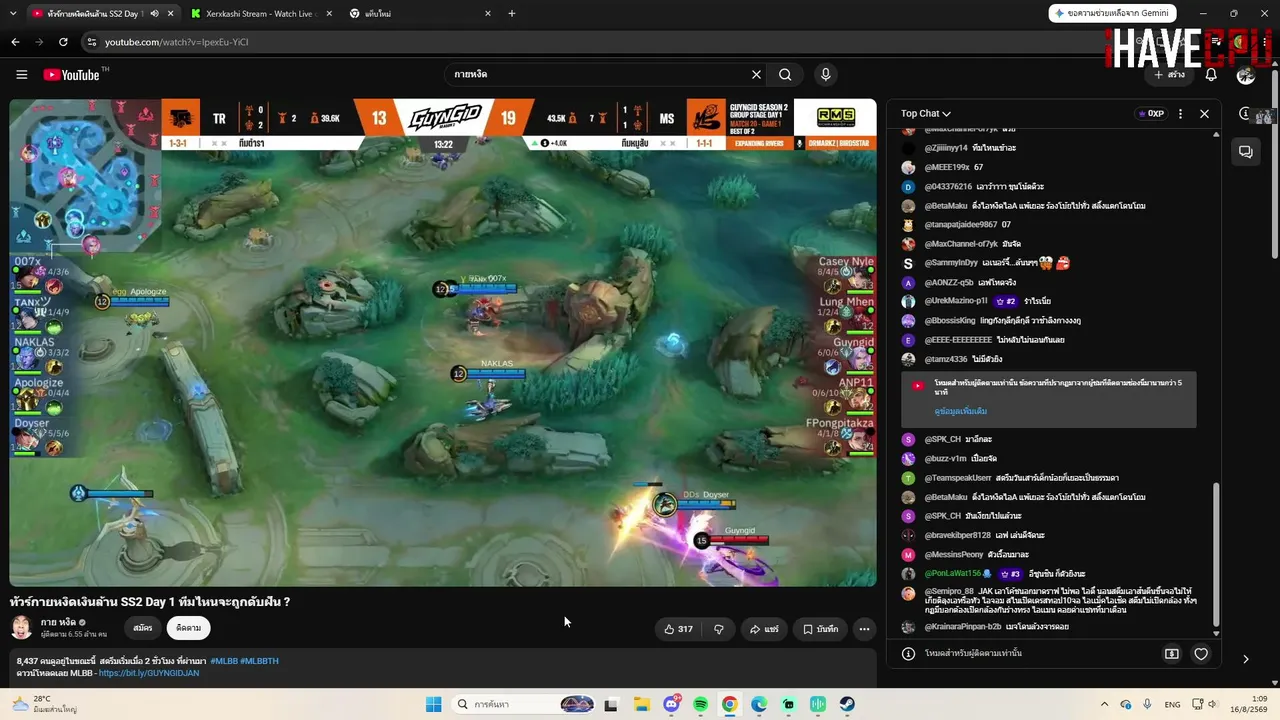This screenshot has width=1280, height=720.
Task: Click the white subscribed/follow button
Action: coord(188,628)
